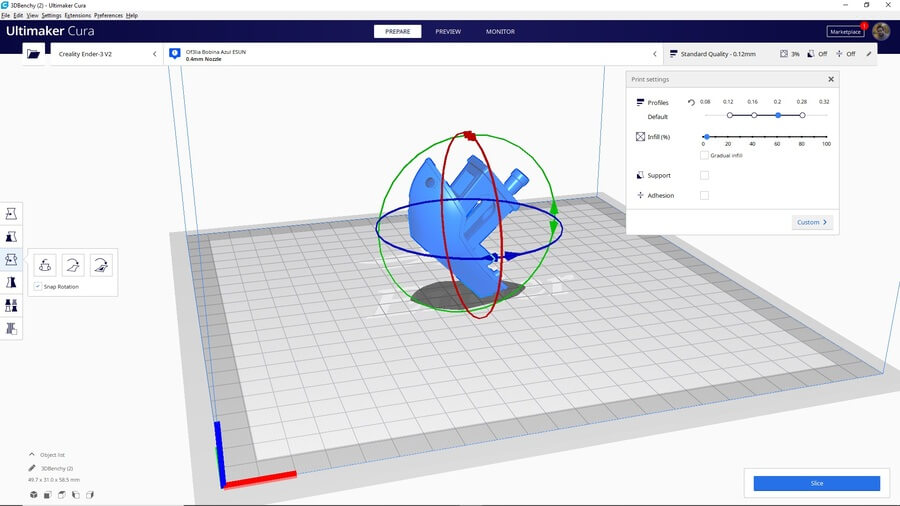Switch to the MONITOR stage

coord(501,32)
